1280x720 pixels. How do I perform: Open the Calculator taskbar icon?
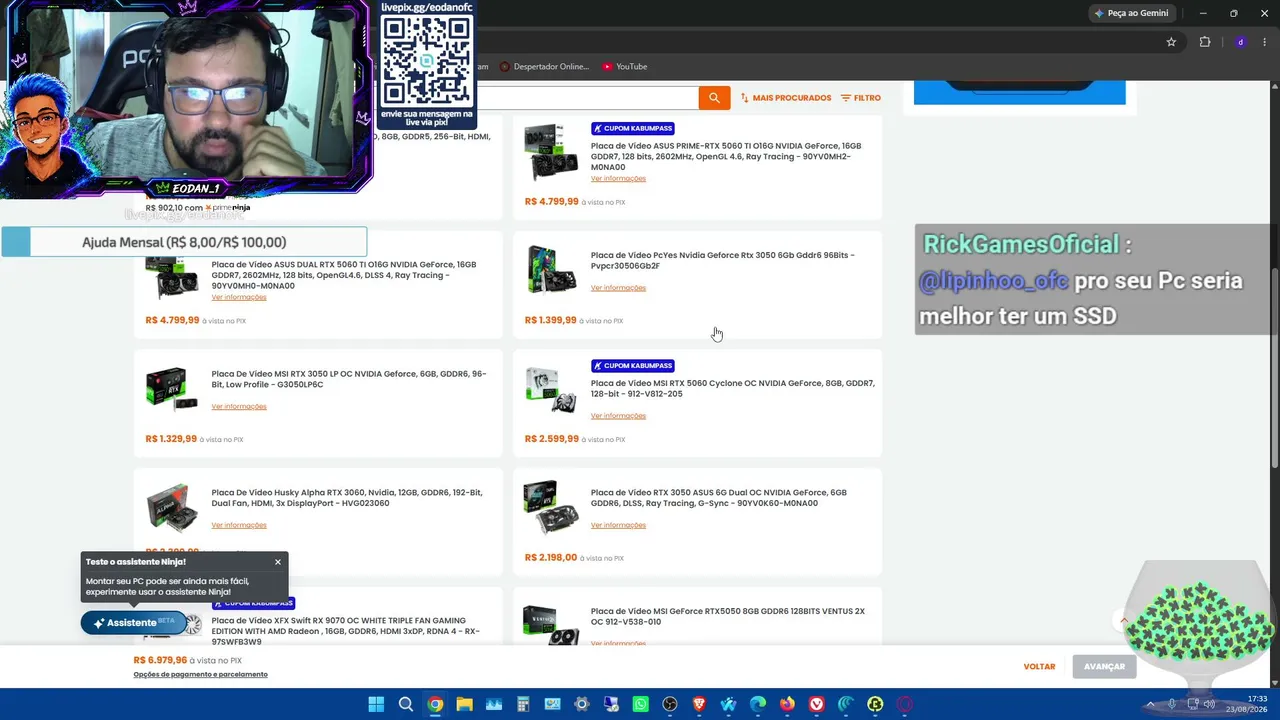tap(523, 704)
